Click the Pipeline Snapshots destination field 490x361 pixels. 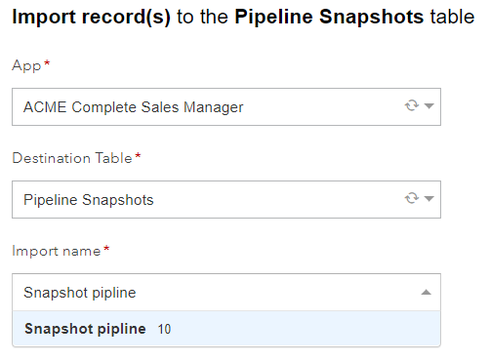226,200
